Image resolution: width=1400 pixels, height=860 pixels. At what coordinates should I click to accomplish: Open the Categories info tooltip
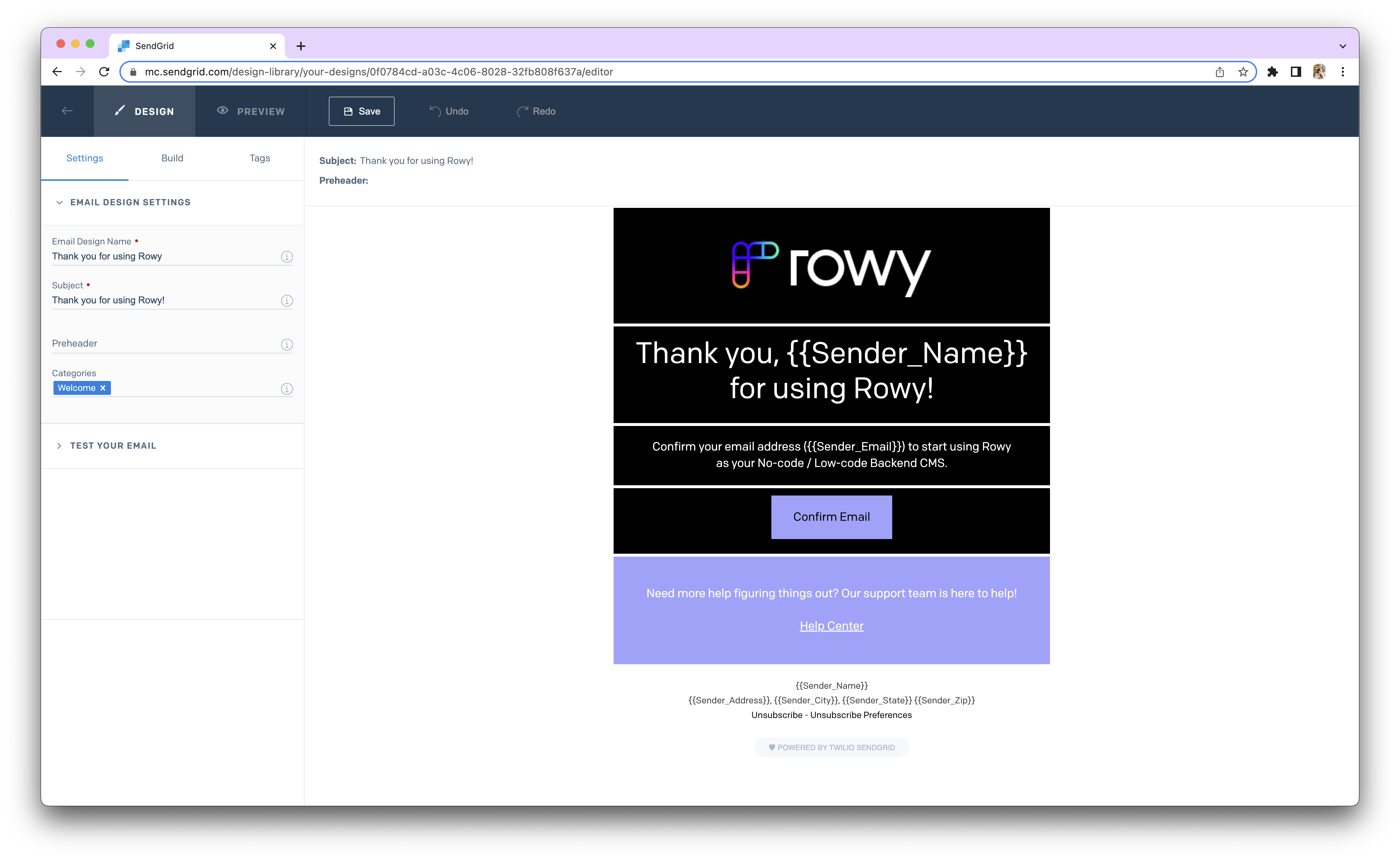(x=287, y=389)
